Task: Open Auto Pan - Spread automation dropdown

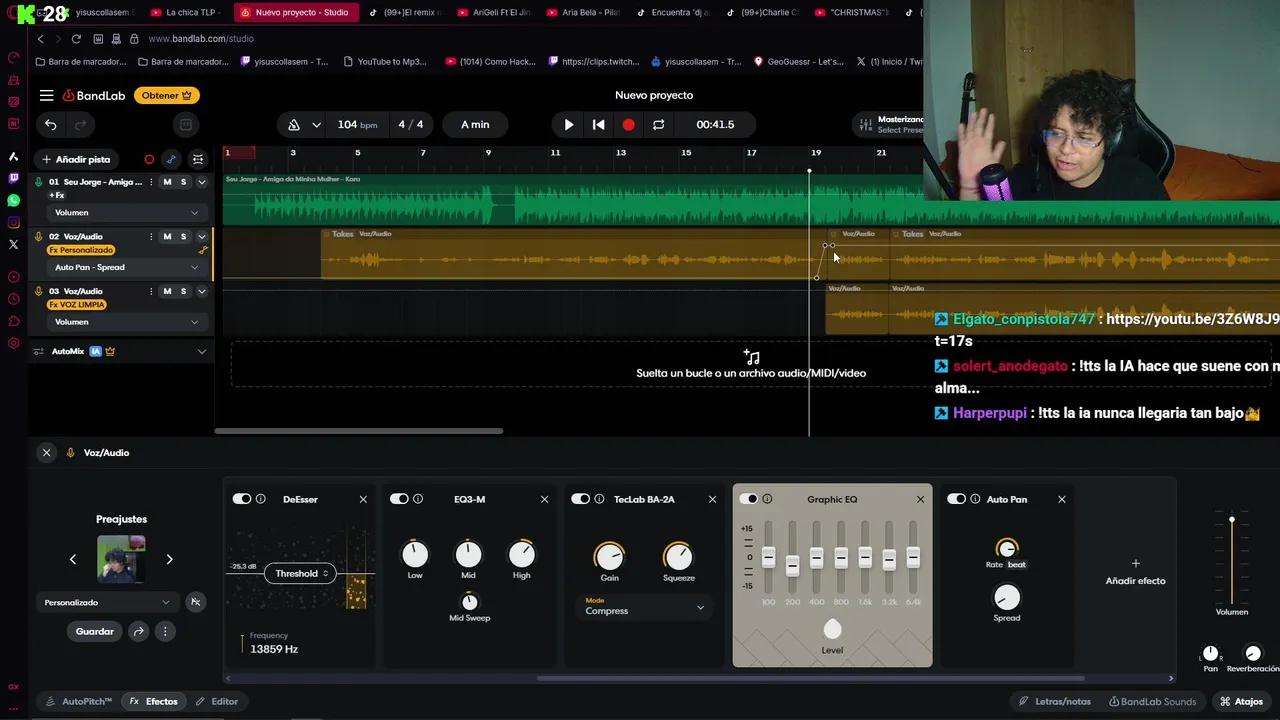Action: click(x=125, y=267)
